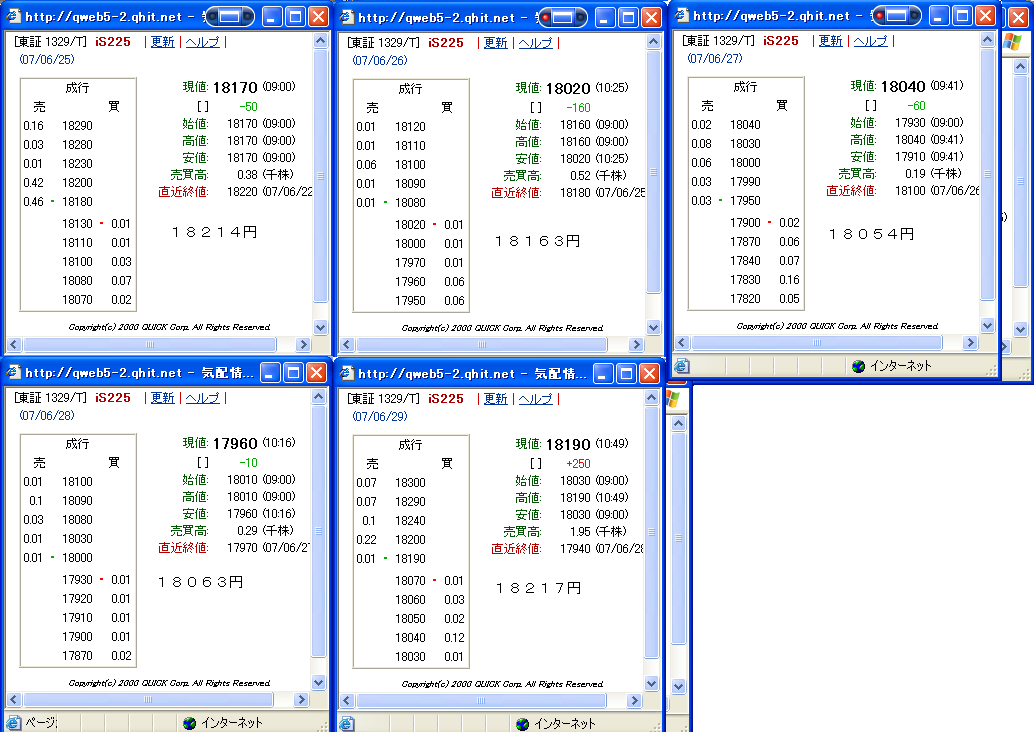The height and width of the screenshot is (732, 1035).
Task: Open the ヘルプ link in the 07/06/26 window
Action: coord(535,43)
